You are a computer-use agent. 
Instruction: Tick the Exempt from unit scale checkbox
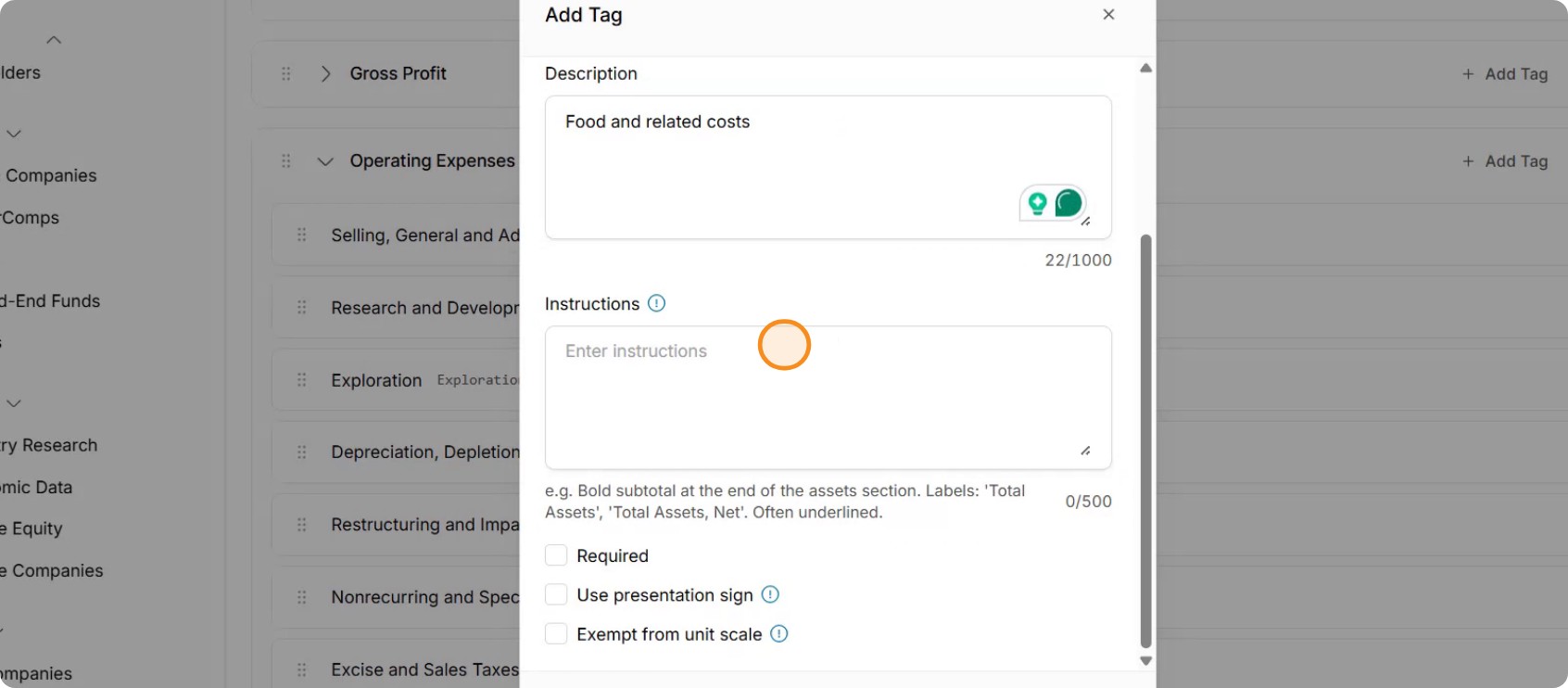[556, 634]
